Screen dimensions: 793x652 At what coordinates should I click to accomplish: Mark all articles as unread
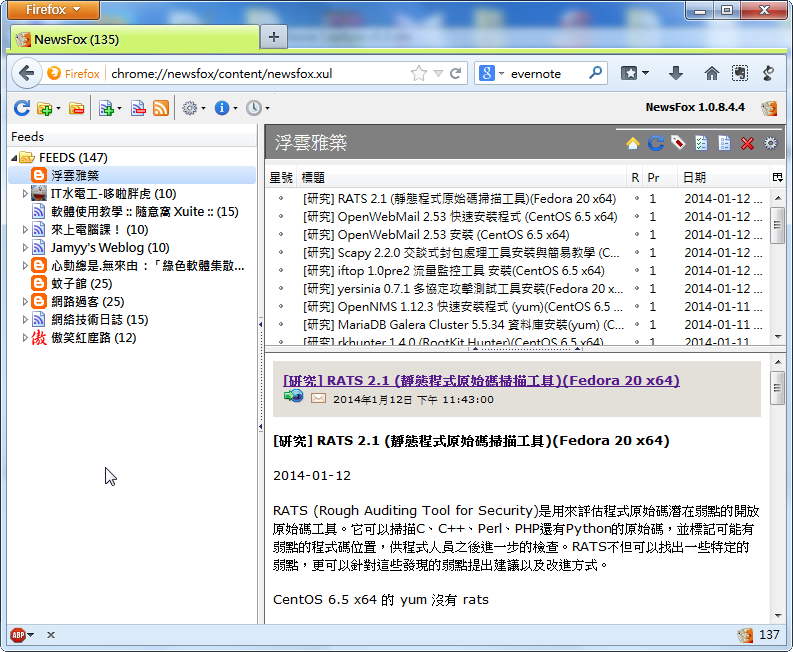click(x=724, y=143)
